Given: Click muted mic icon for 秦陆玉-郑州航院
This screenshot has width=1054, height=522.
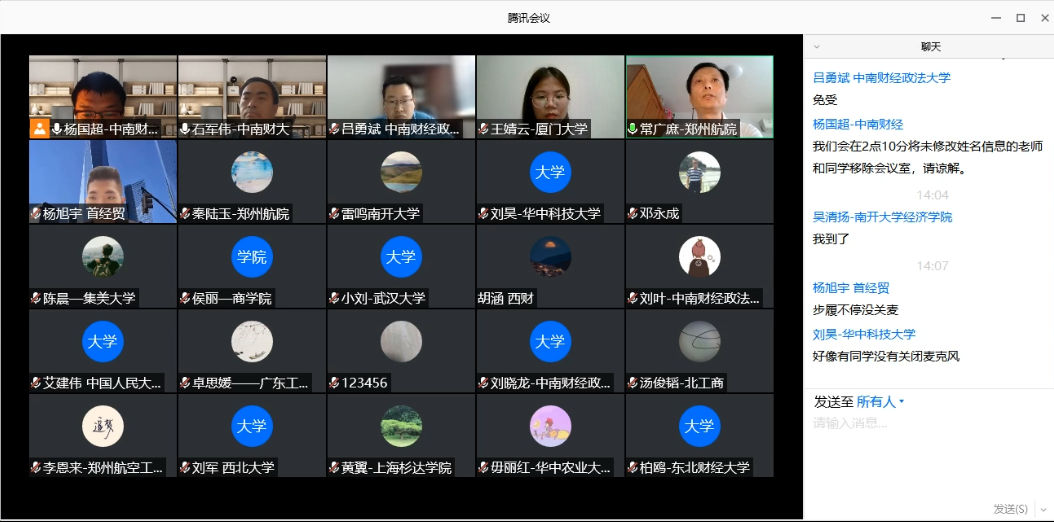Looking at the screenshot, I should 185,214.
